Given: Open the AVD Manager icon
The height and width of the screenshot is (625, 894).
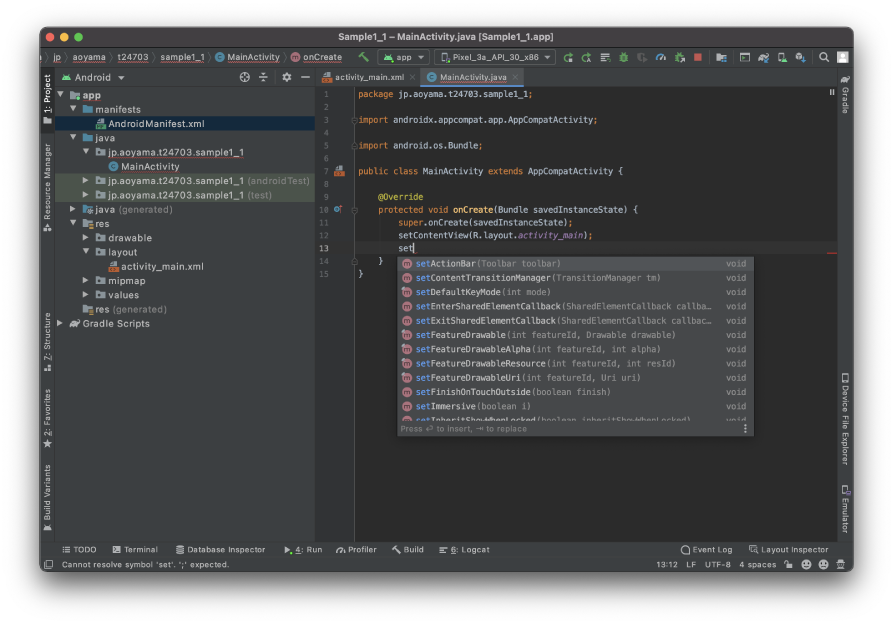Looking at the screenshot, I should (782, 57).
